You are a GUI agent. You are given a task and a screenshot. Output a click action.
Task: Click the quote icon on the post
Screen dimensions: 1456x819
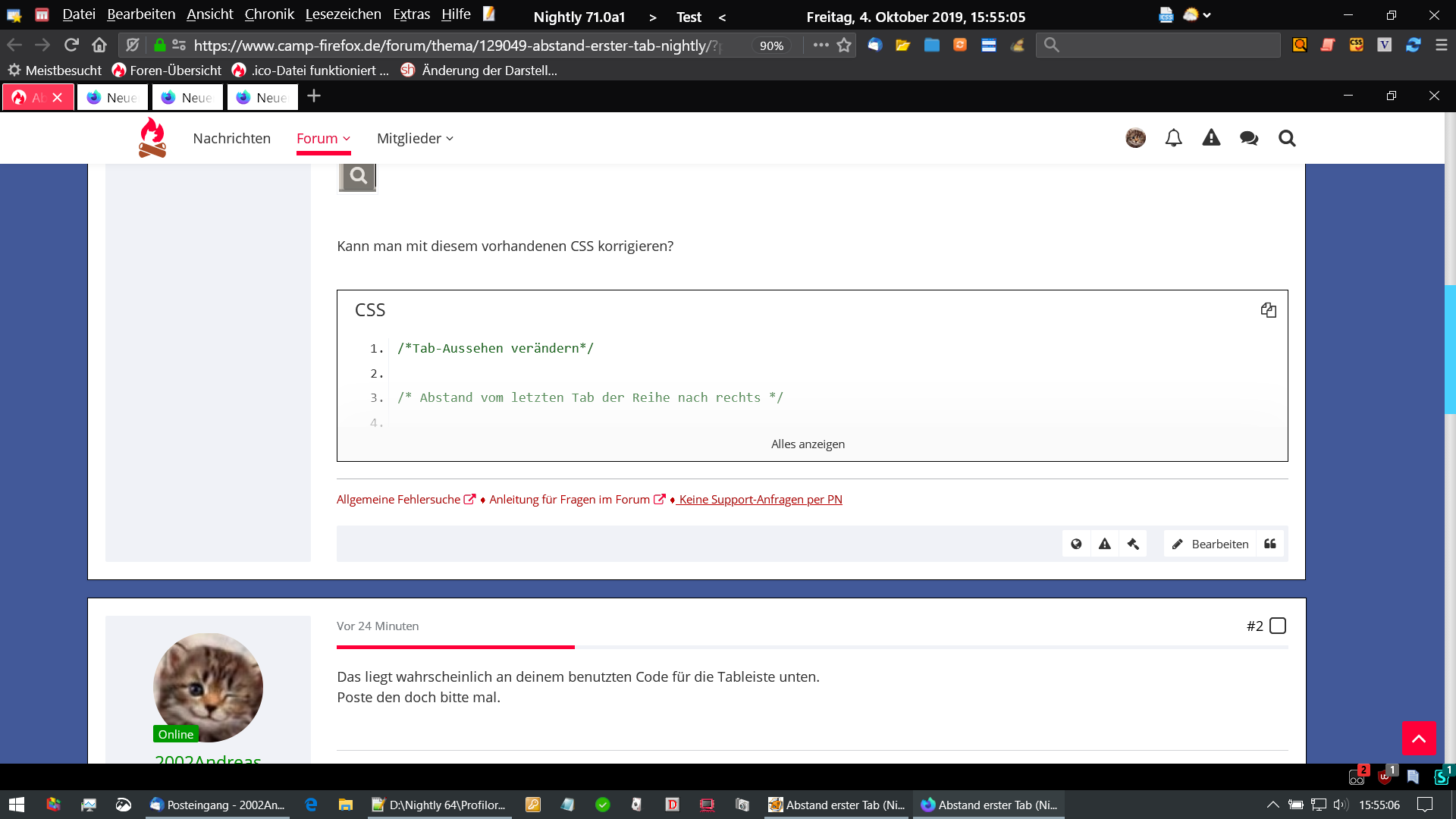1270,544
